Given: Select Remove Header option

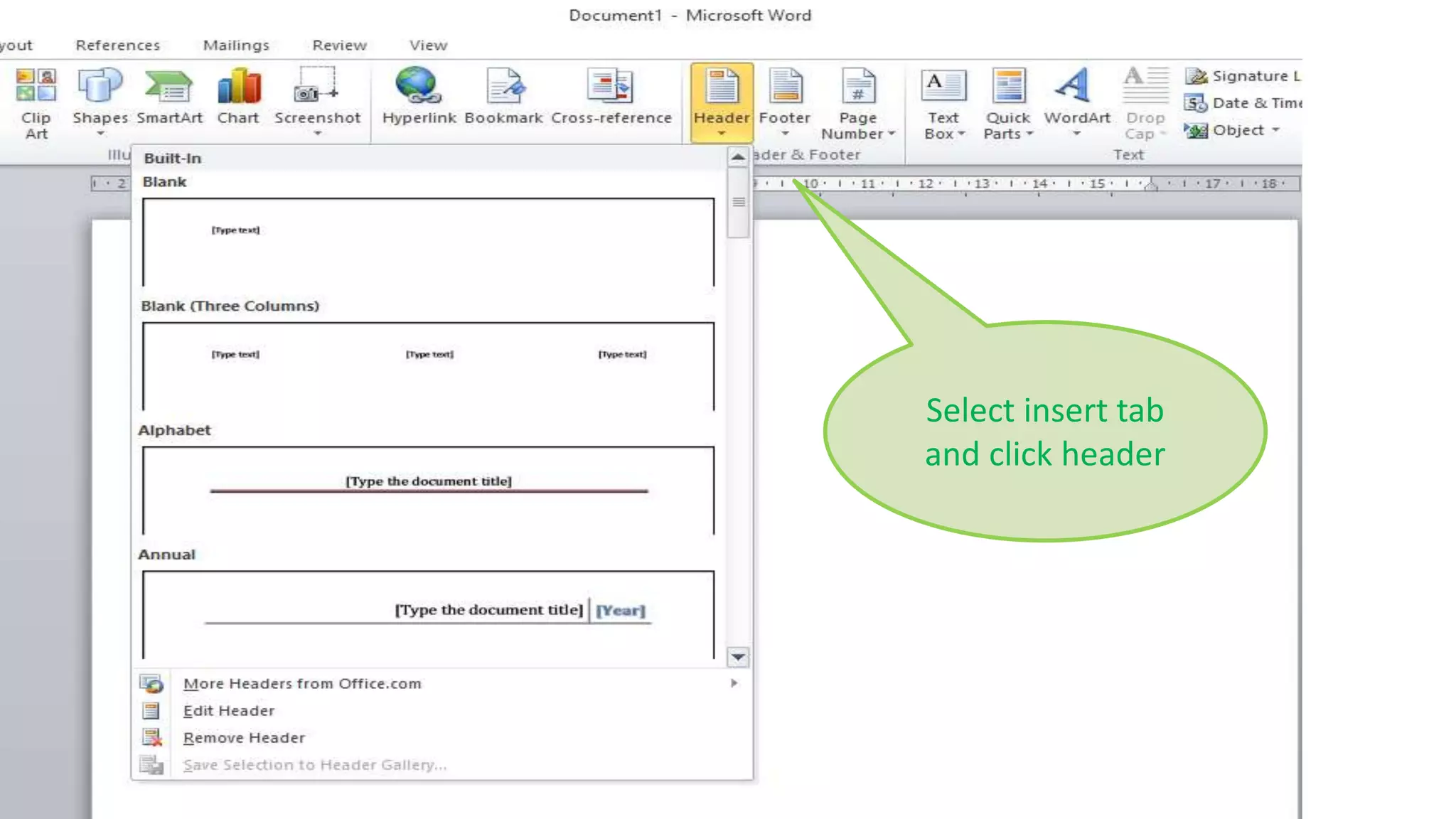Looking at the screenshot, I should [x=244, y=738].
